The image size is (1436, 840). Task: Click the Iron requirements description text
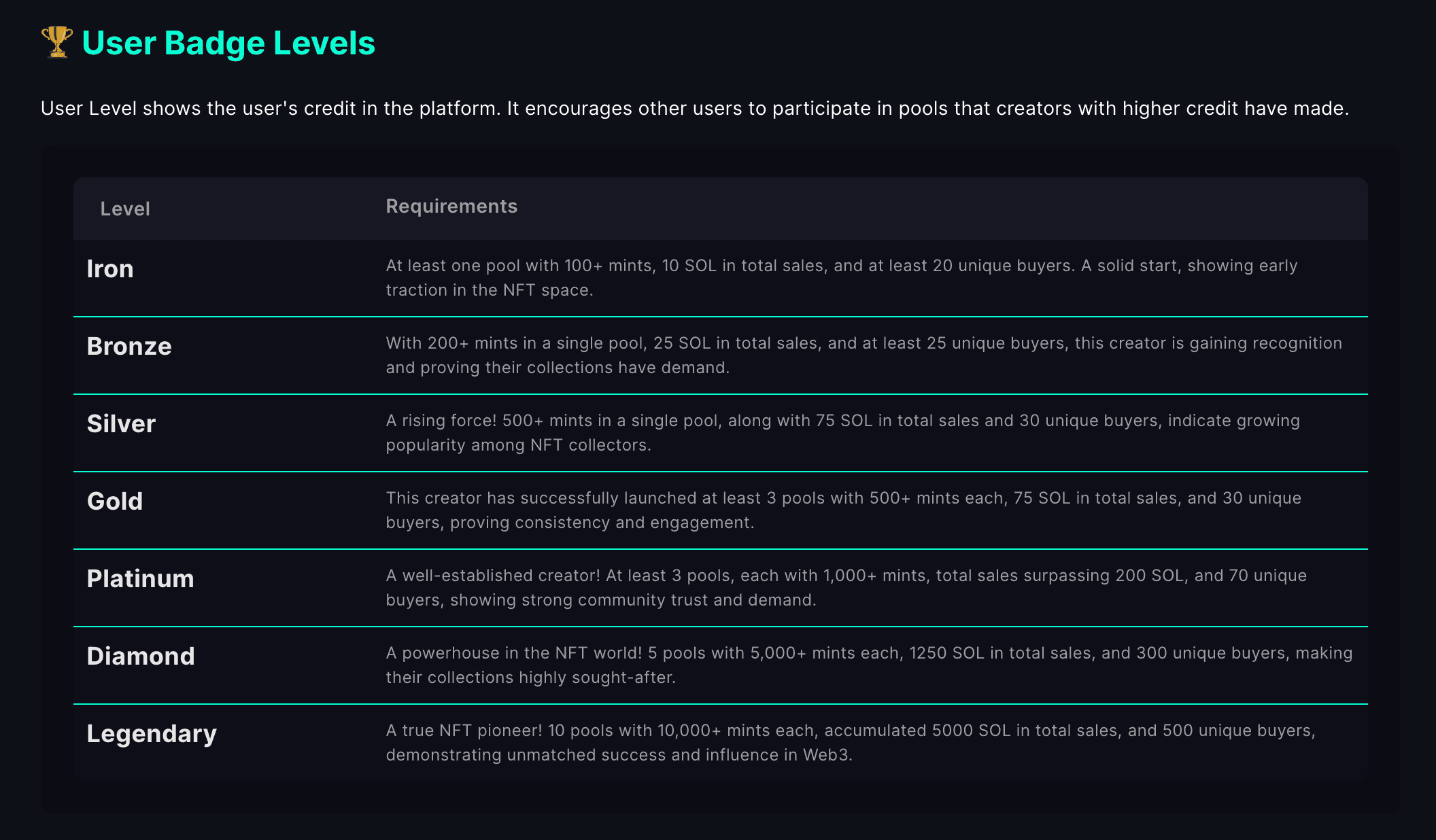click(842, 278)
